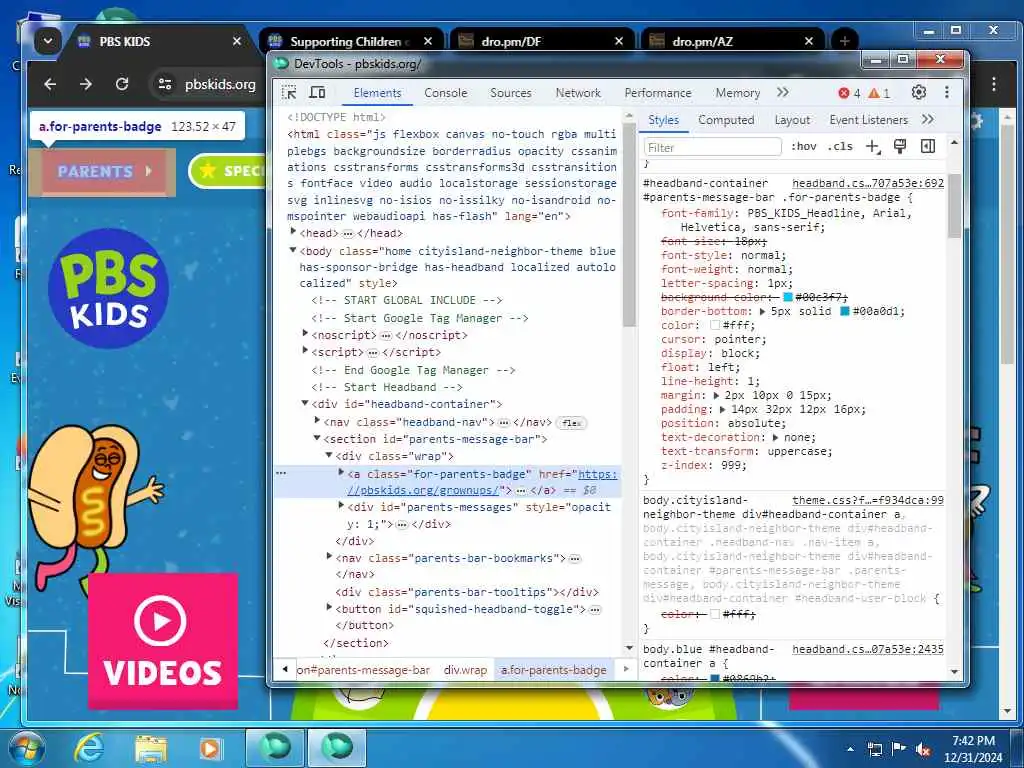
Task: Show more DevTools panels chevron
Action: 783,93
